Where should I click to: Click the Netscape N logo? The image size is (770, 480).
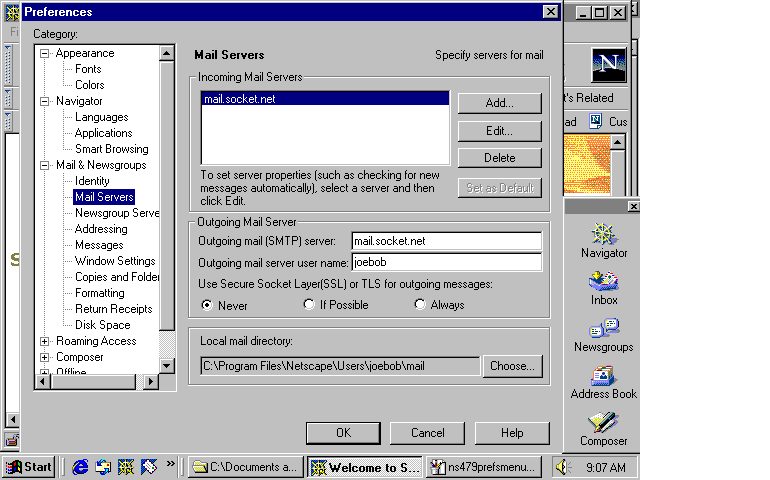tap(608, 64)
